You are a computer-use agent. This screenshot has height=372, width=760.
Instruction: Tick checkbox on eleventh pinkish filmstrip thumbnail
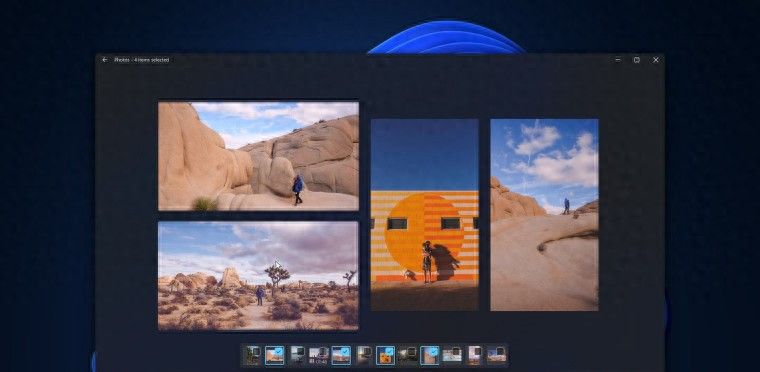[477, 351]
